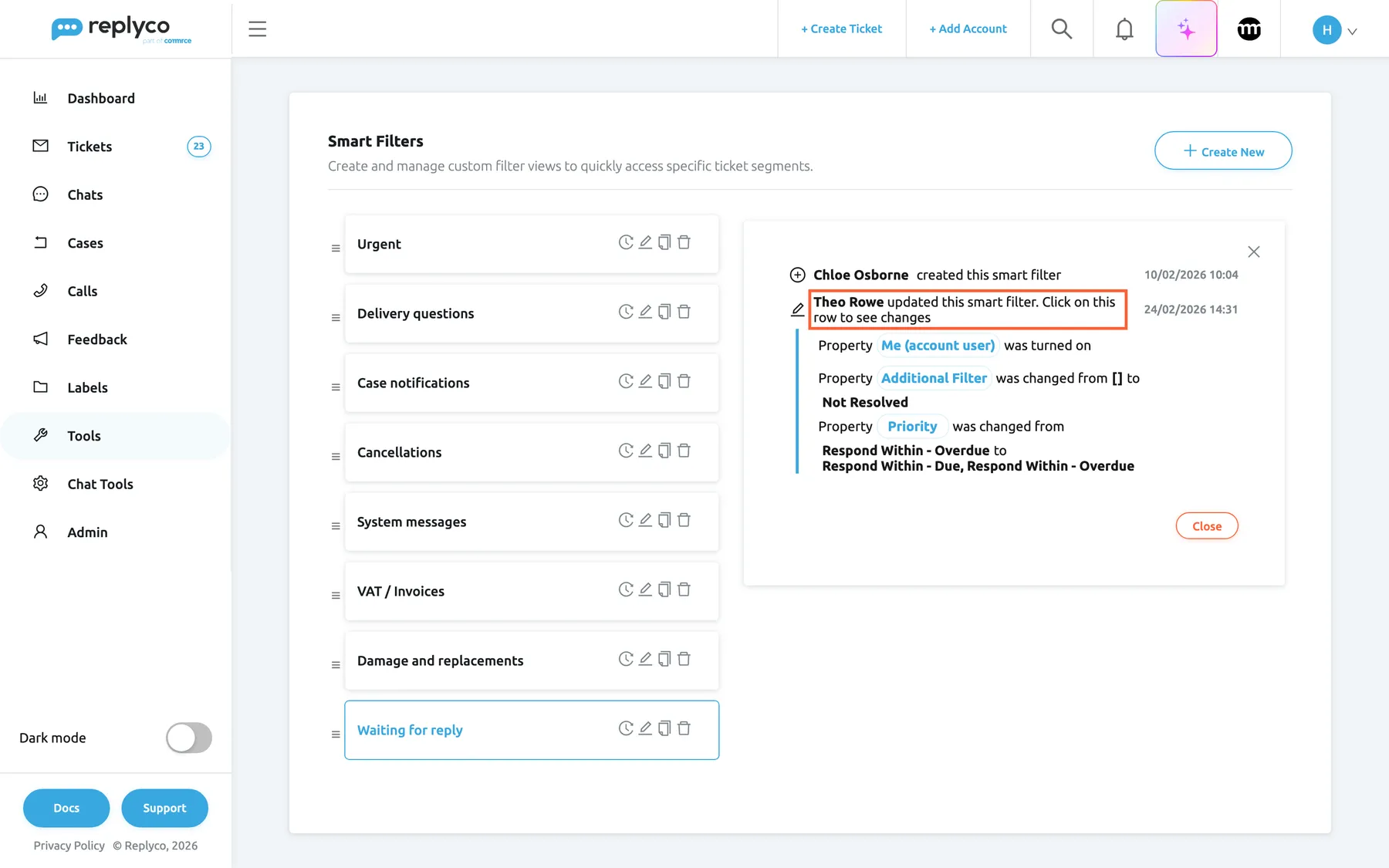
Task: Open the AI sparkle assistant
Action: coord(1186,29)
